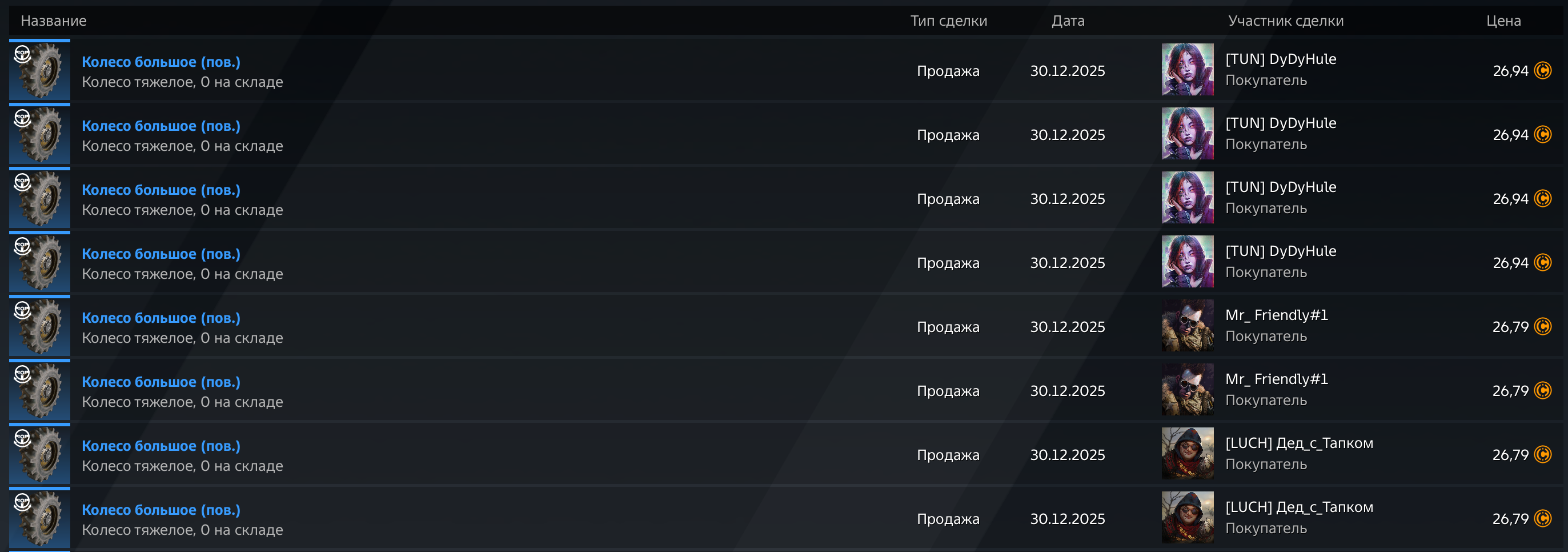Open the first [TUN] DyDyHule avatar
The width and height of the screenshot is (1568, 552).
1187,69
